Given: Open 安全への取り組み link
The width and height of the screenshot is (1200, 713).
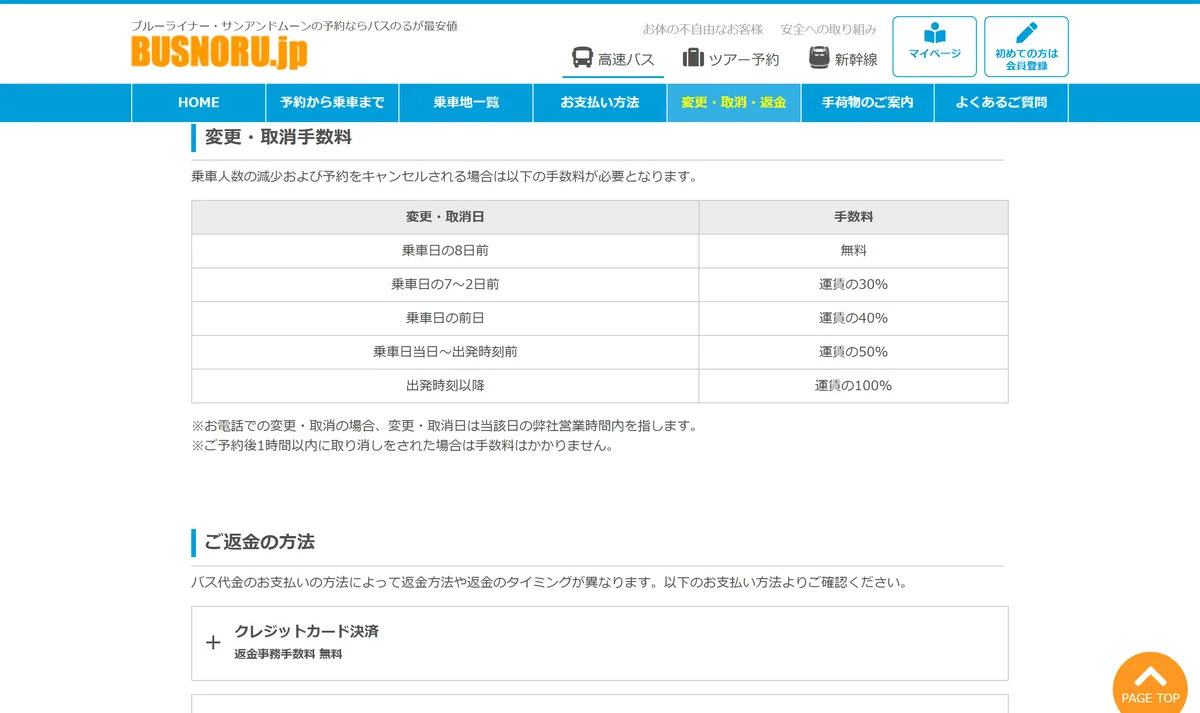Looking at the screenshot, I should click(x=829, y=29).
